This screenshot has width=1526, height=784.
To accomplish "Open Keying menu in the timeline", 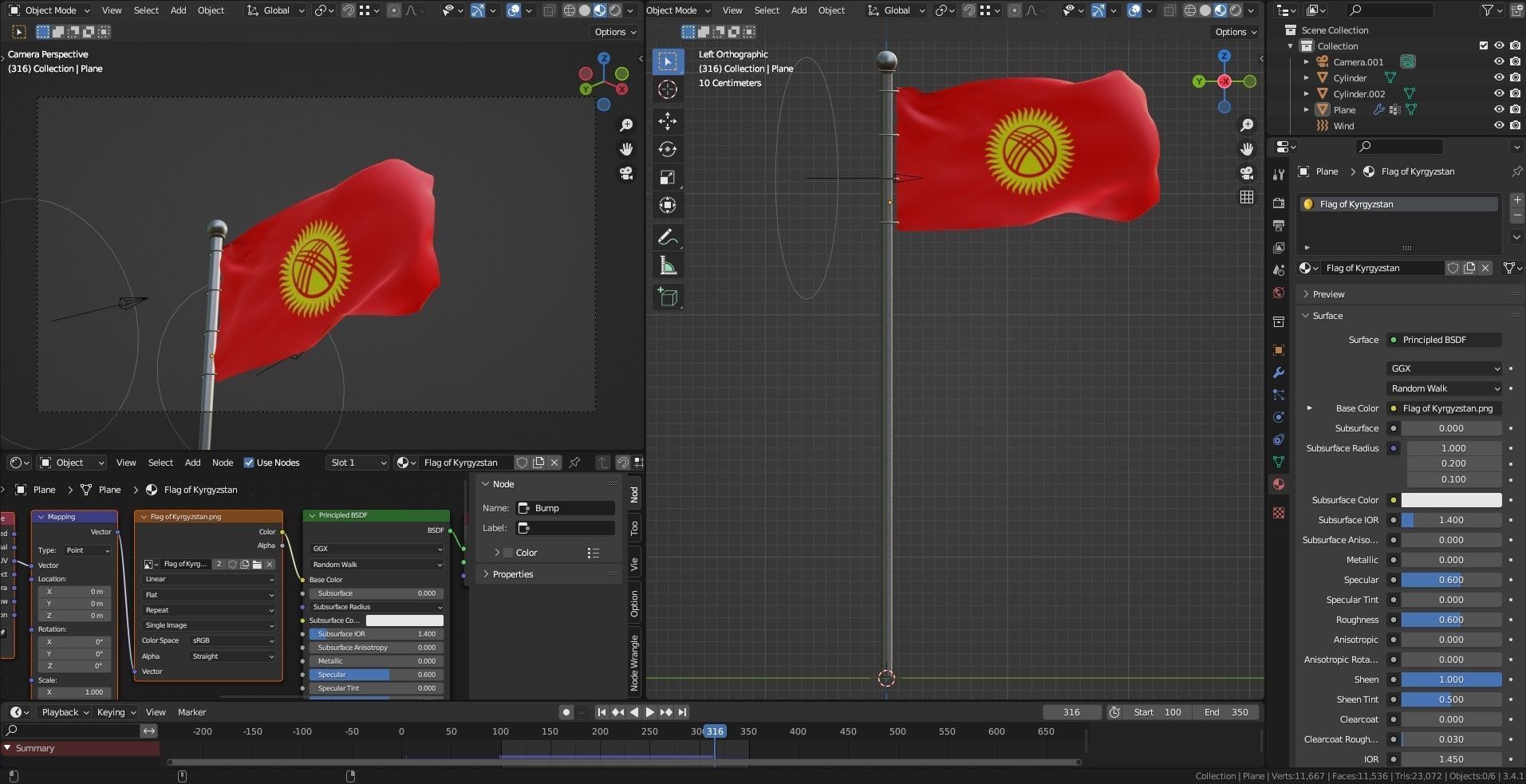I will tap(116, 712).
